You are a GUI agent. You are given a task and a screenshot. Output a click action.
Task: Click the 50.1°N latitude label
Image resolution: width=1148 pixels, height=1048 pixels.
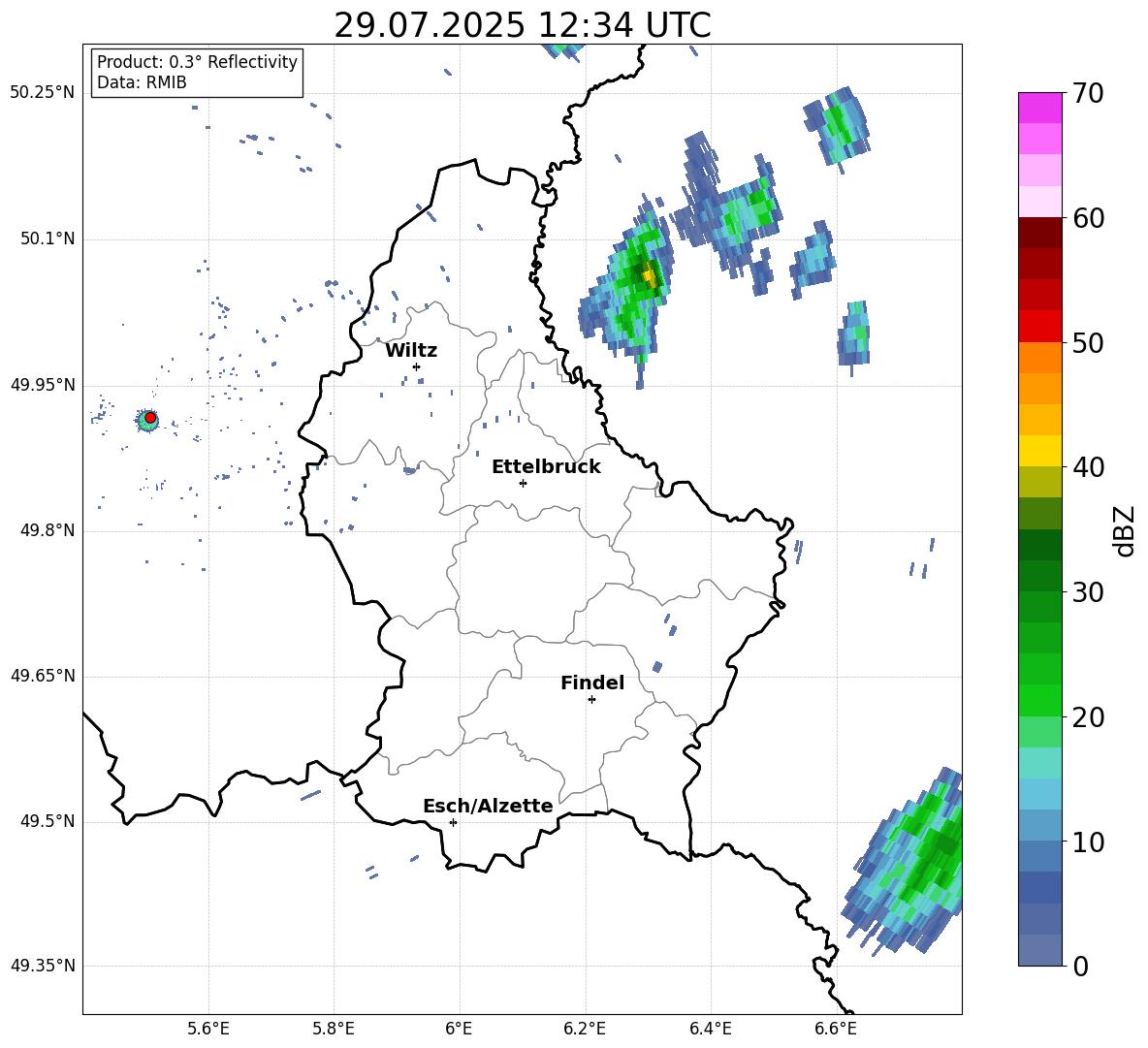click(x=47, y=238)
